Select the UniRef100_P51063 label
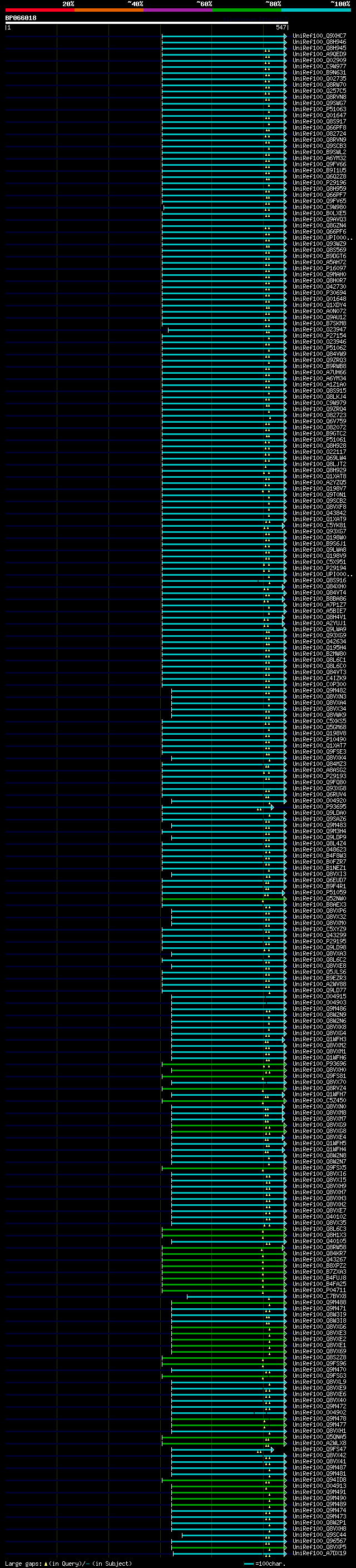This screenshot has width=356, height=1568. [319, 110]
